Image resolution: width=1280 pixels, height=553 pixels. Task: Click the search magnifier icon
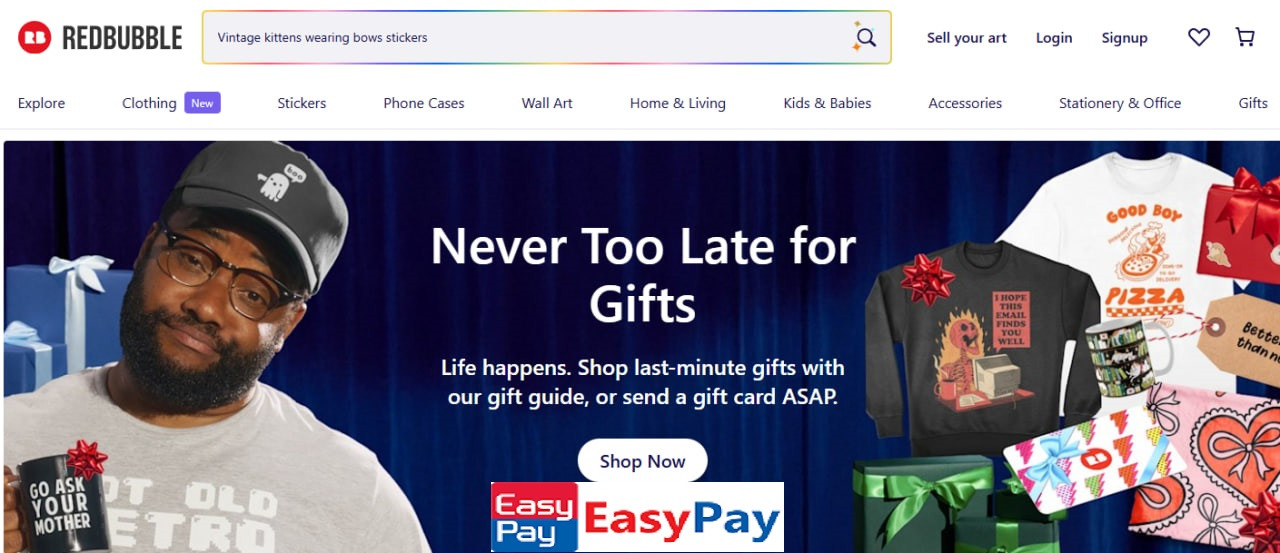865,38
